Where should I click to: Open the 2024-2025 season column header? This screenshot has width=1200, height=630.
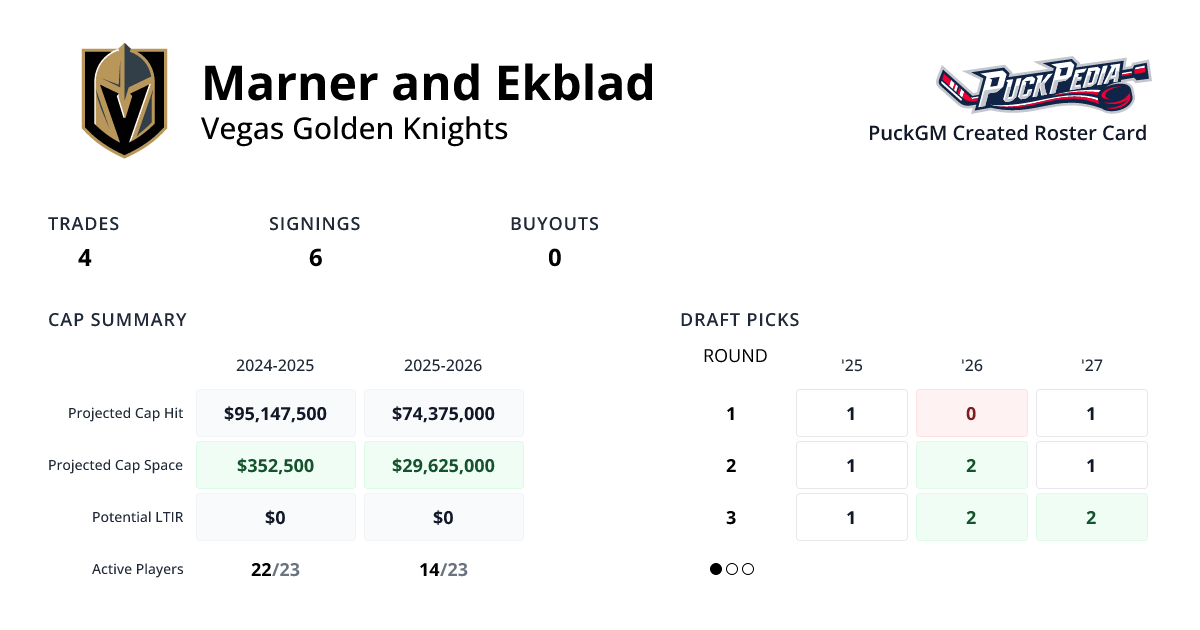click(276, 365)
